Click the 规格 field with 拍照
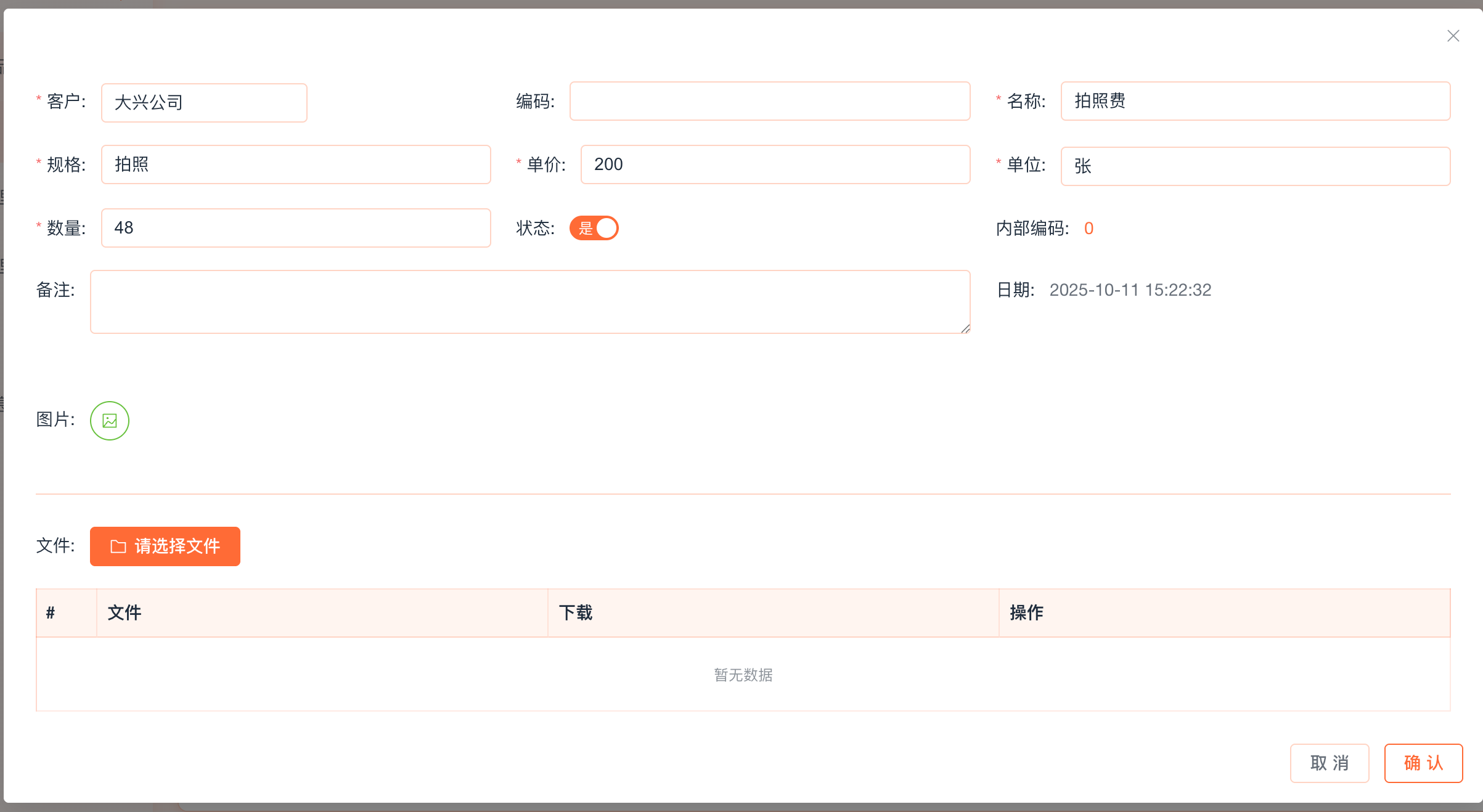This screenshot has width=1483, height=812. pos(296,164)
